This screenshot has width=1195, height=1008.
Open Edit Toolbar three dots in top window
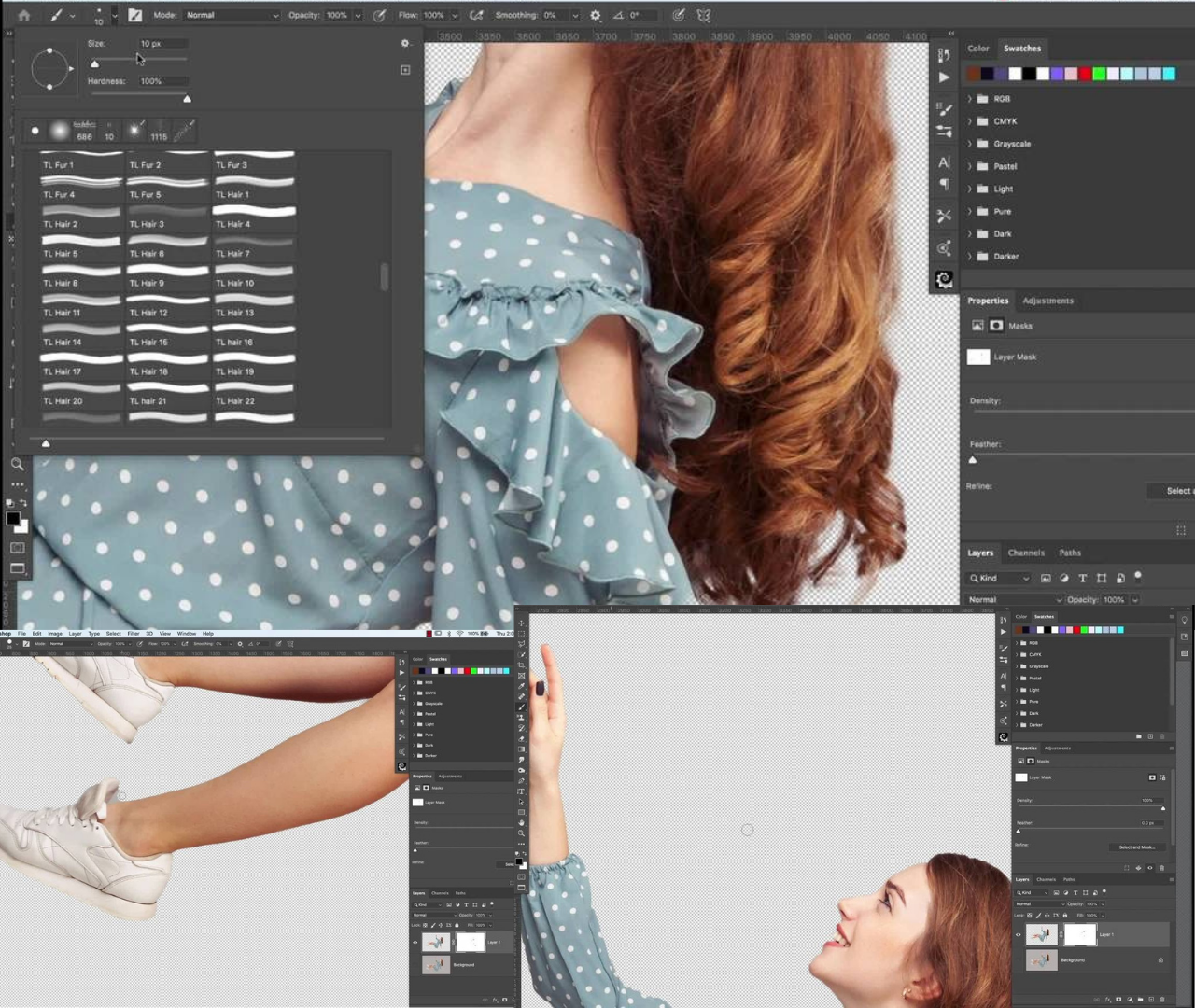[x=17, y=484]
